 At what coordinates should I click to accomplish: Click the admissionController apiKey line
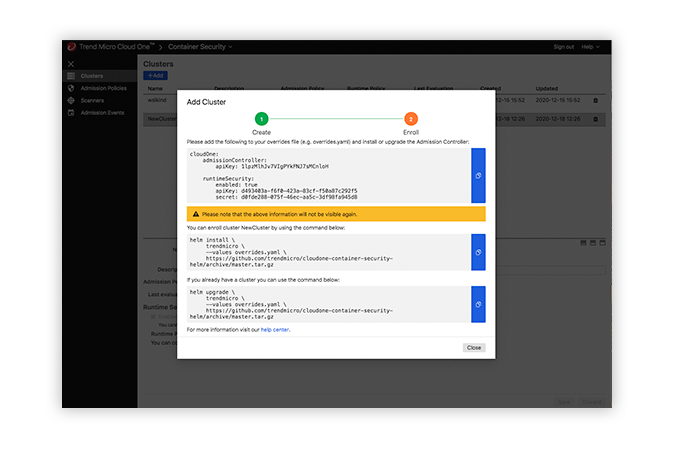click(x=272, y=166)
